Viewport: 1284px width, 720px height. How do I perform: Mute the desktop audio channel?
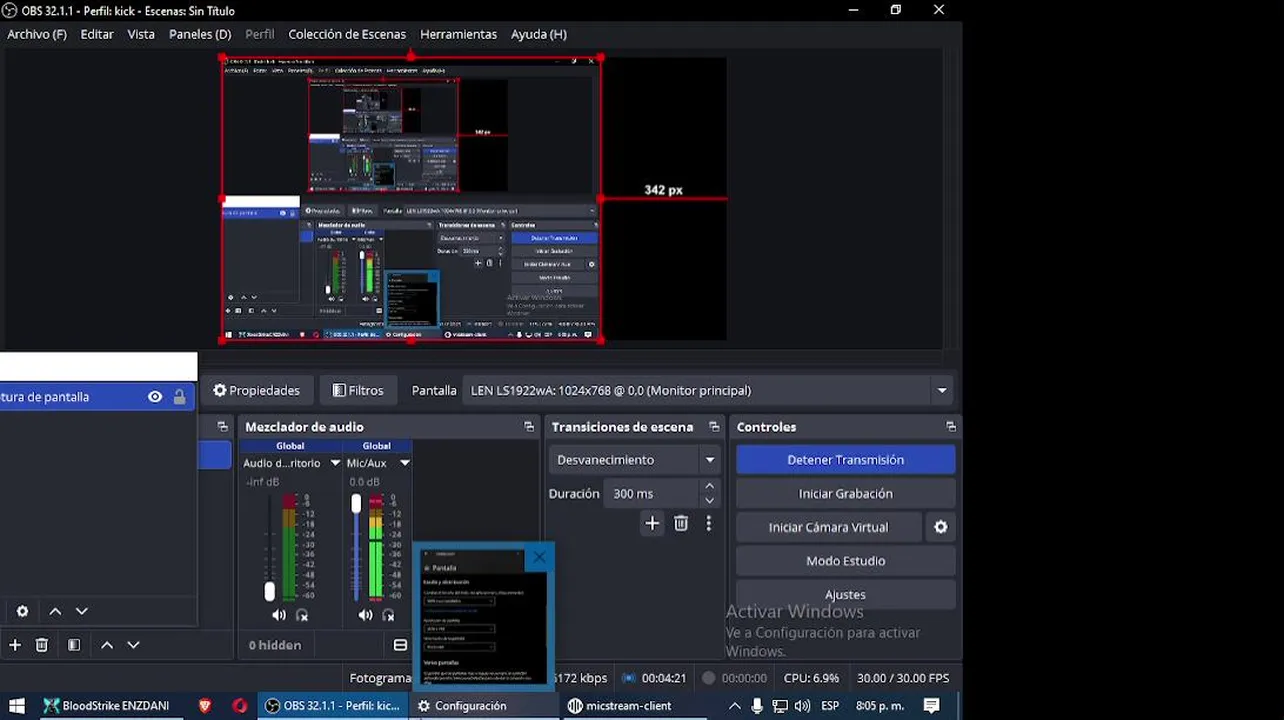pos(279,615)
